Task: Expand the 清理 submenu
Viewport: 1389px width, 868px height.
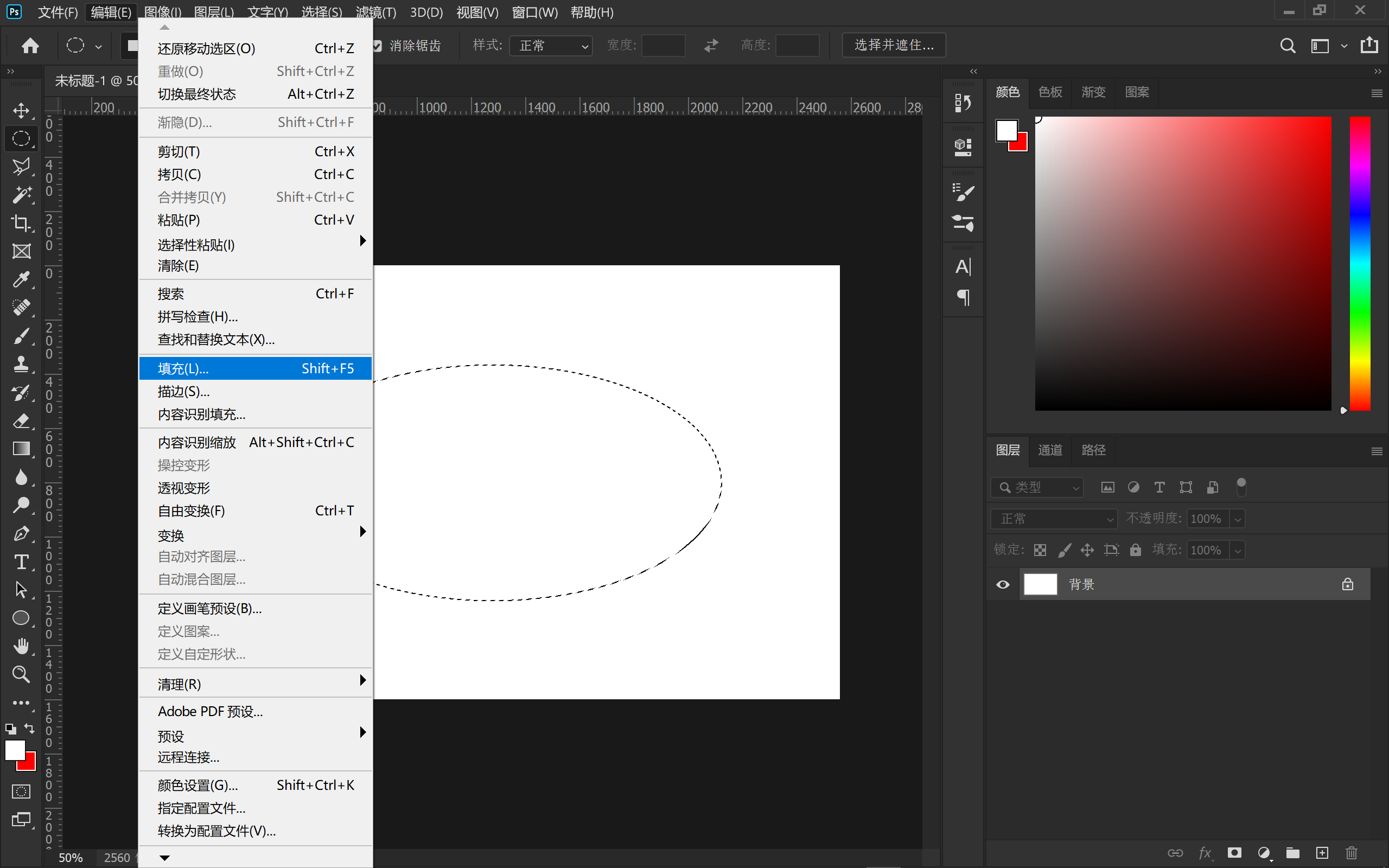Action: (256, 684)
